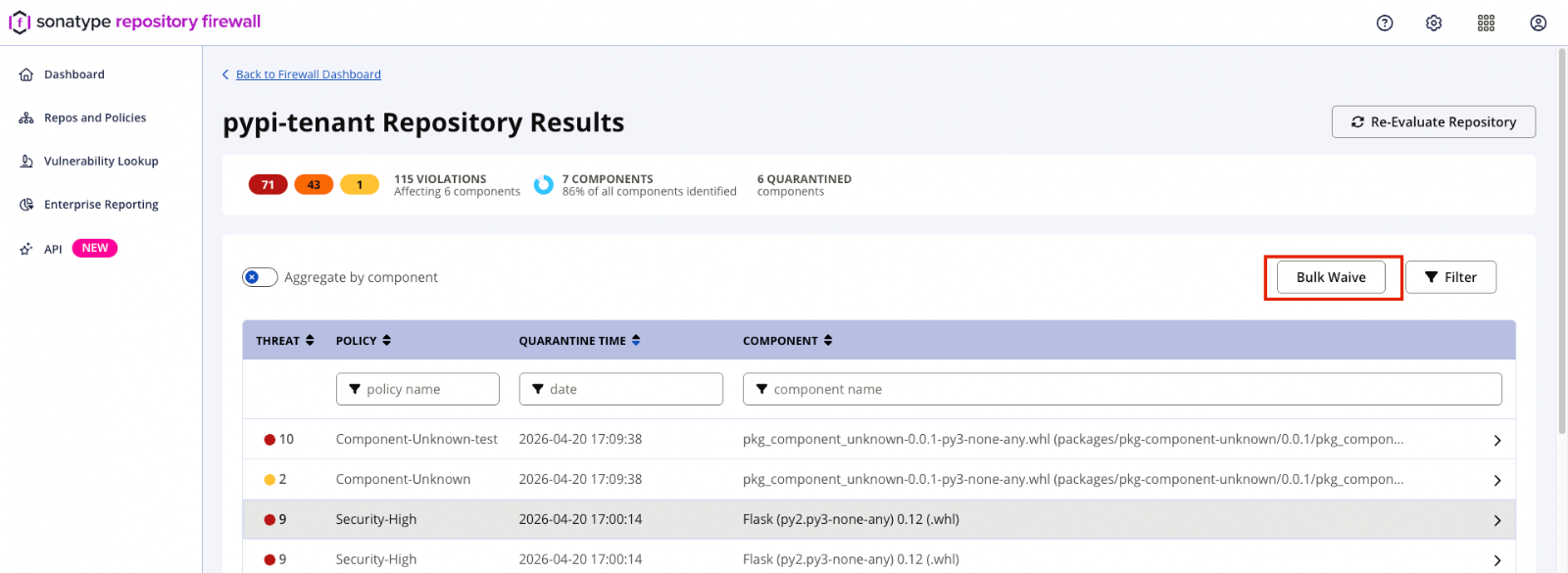Click the Filter button
Image resolution: width=1568 pixels, height=573 pixels.
pos(1450,277)
